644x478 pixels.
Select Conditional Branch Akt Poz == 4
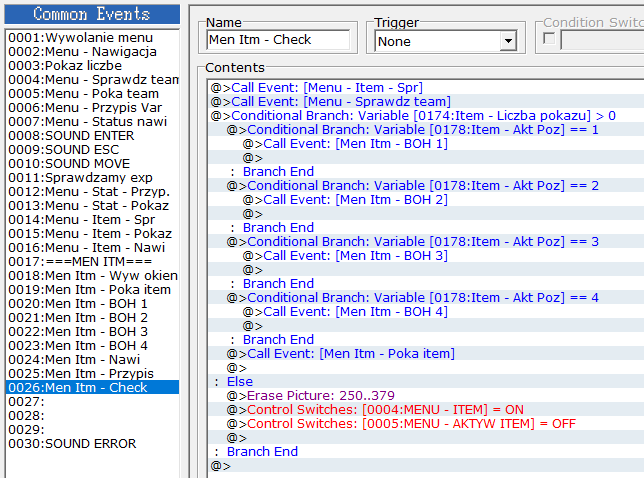pos(426,297)
